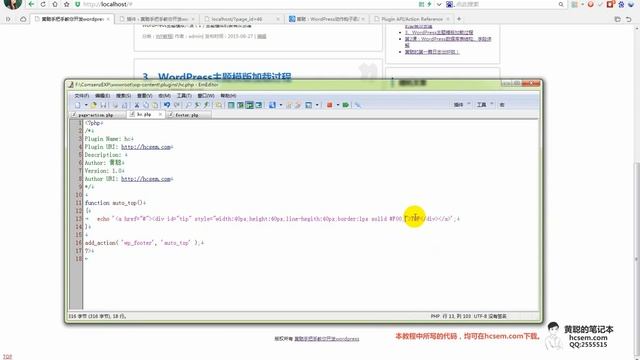Viewport: 640px width, 360px height.
Task: Undo the last edit with the blue arrow icon
Action: [167, 105]
